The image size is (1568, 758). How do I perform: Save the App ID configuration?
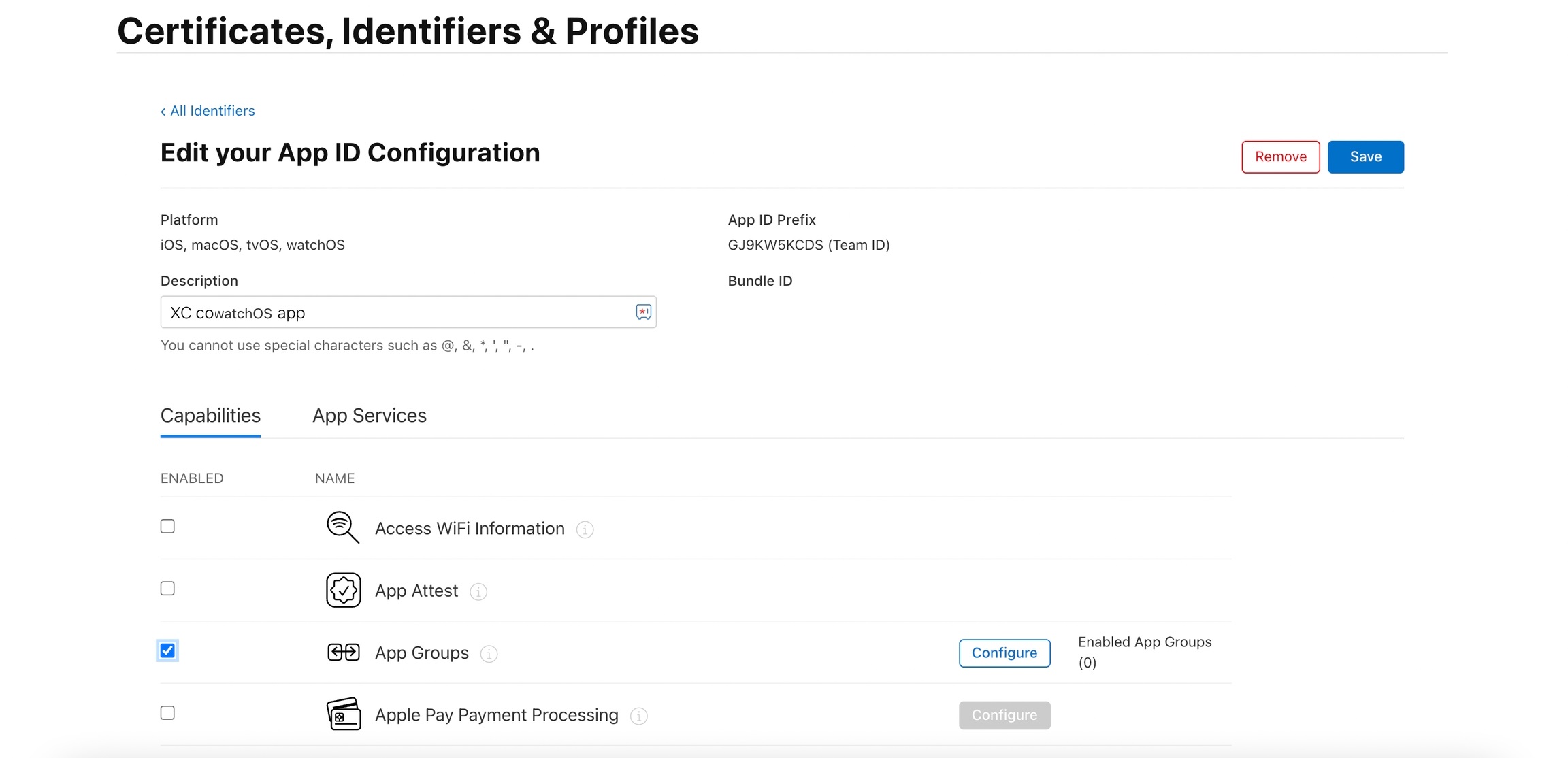tap(1365, 157)
